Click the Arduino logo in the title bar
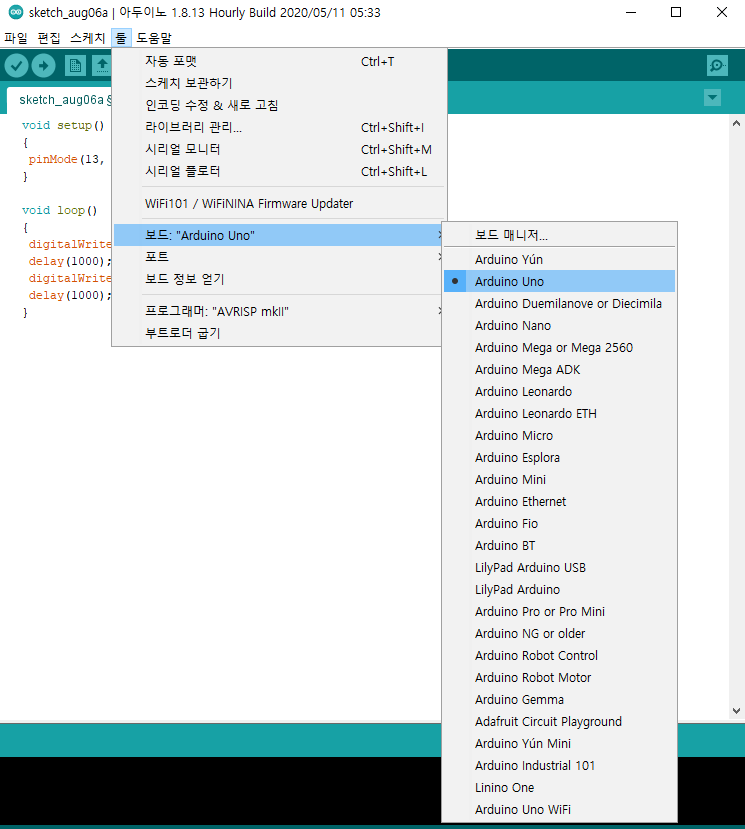 point(16,12)
